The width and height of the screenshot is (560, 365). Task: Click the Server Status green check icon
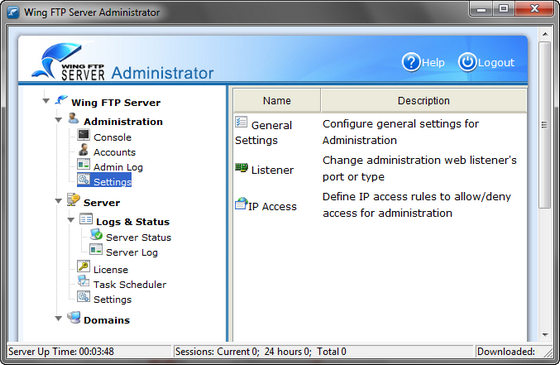[96, 235]
